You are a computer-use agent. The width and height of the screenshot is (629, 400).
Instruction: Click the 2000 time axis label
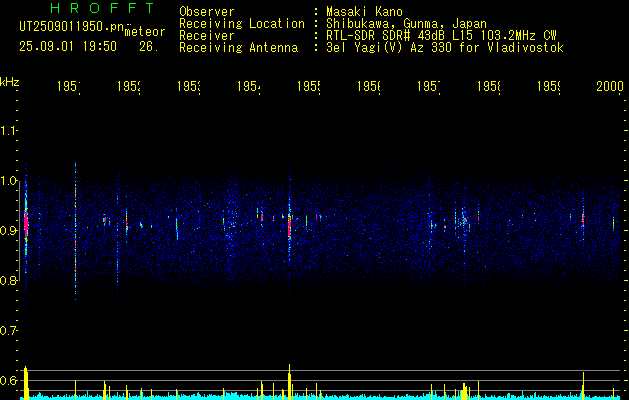[x=609, y=86]
